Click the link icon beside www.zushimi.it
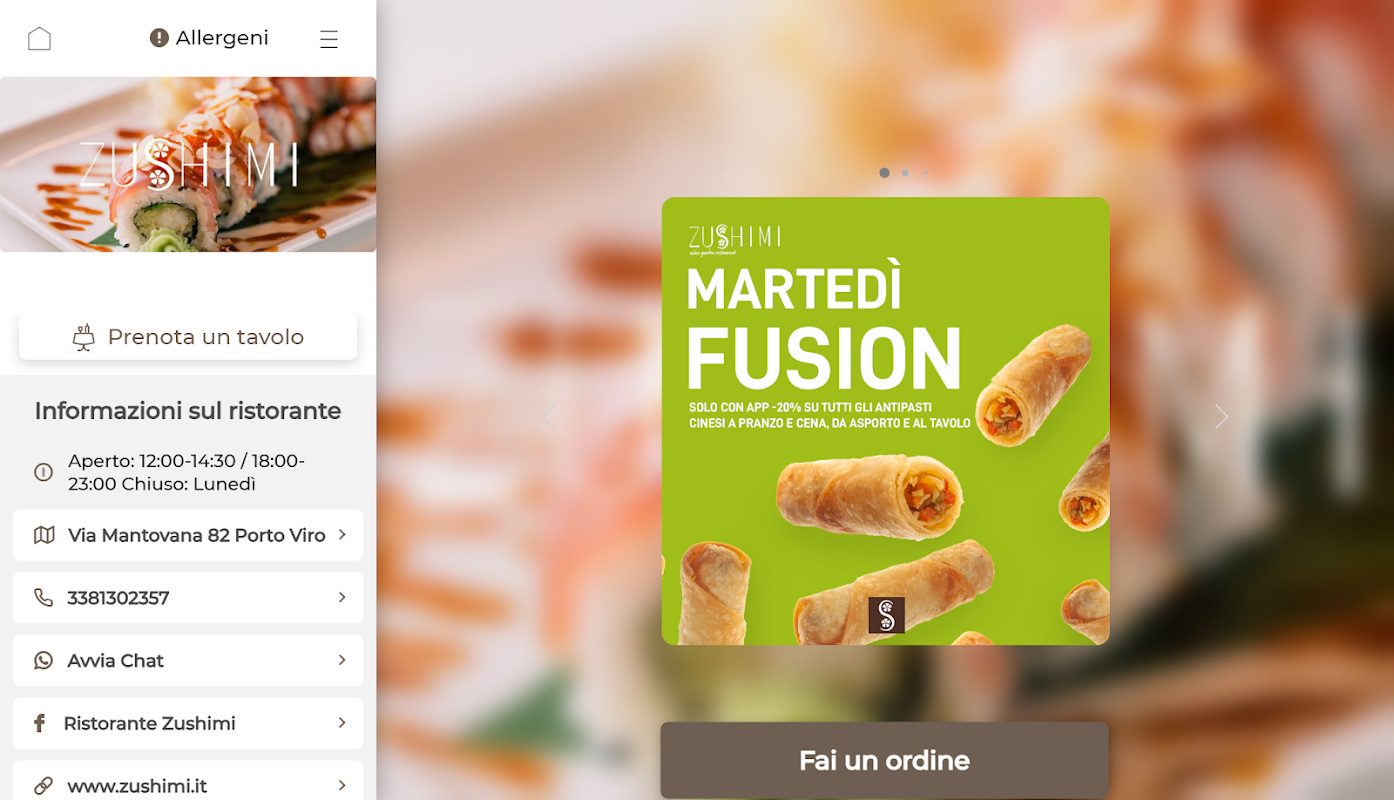 tap(43, 786)
